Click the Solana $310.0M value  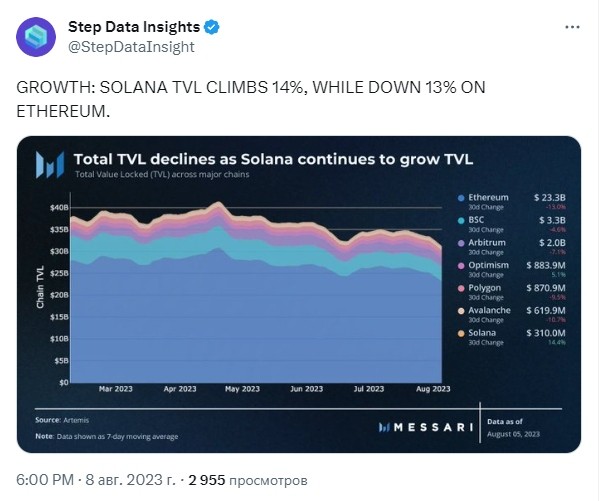(546, 333)
